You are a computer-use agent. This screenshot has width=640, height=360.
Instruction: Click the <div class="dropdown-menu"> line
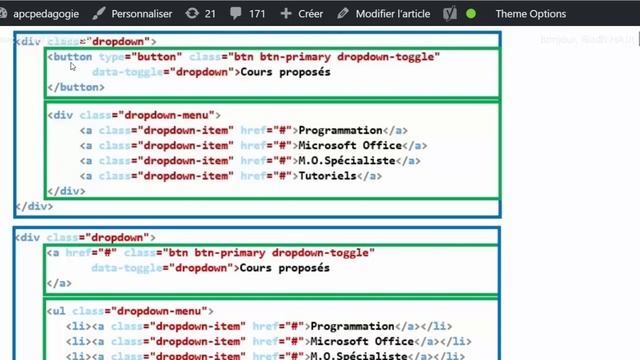point(134,116)
